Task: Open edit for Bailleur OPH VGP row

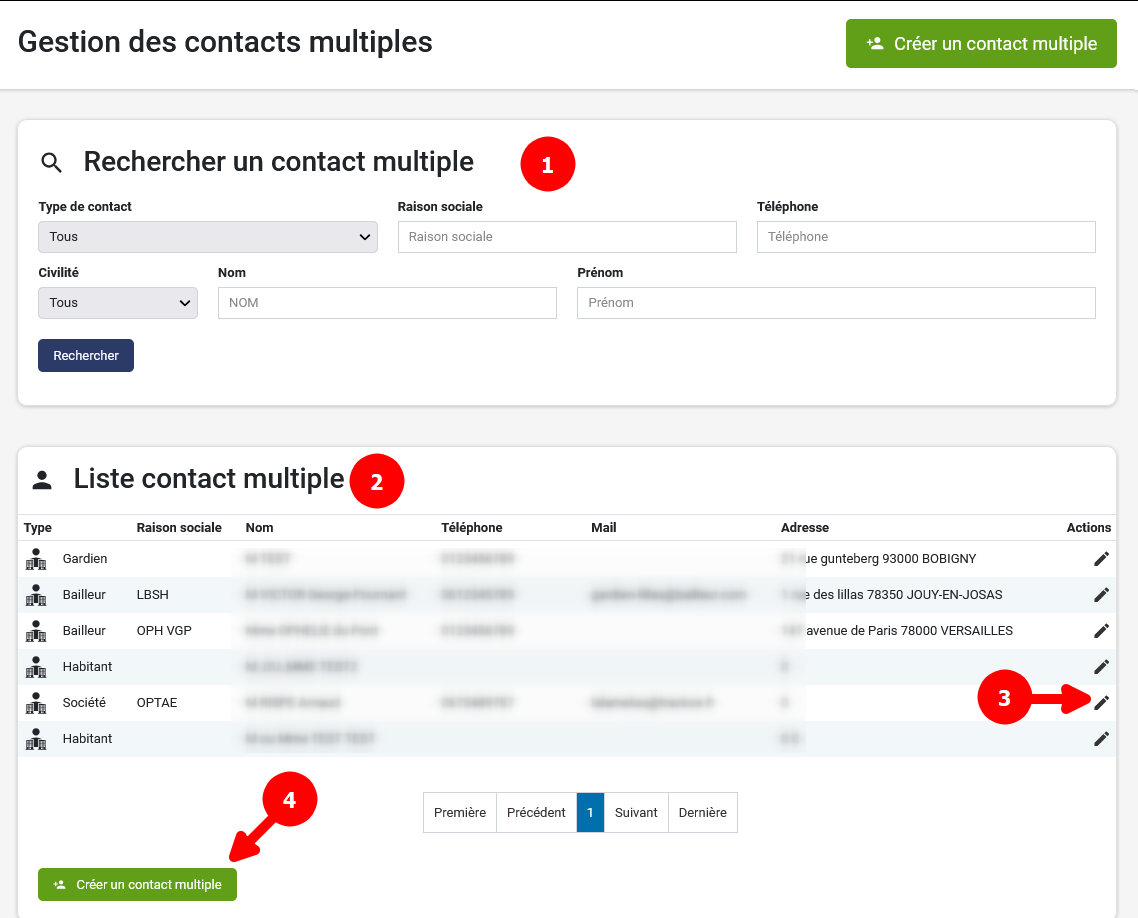Action: [x=1101, y=631]
